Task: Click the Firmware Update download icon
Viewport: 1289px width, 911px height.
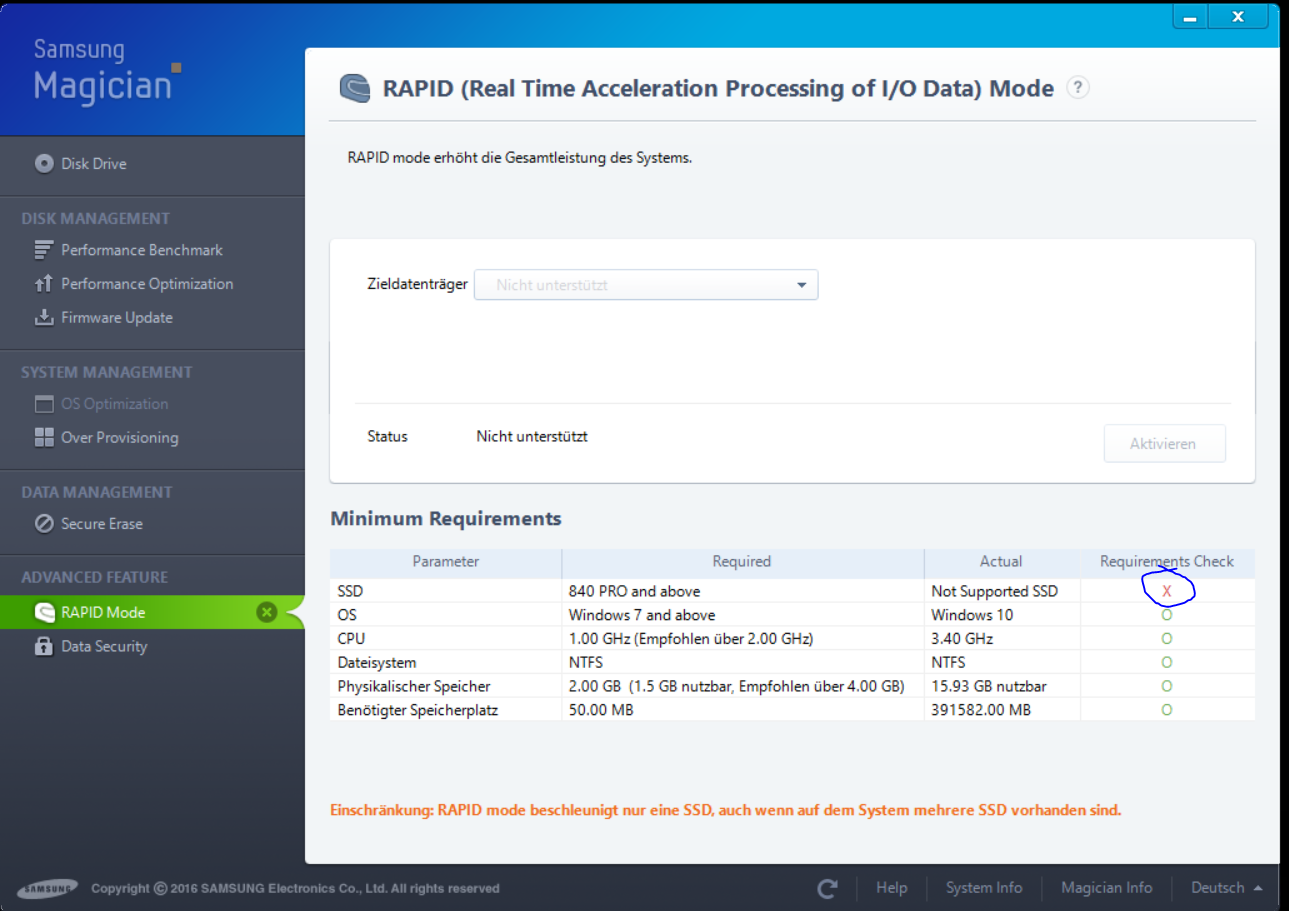Action: tap(44, 318)
